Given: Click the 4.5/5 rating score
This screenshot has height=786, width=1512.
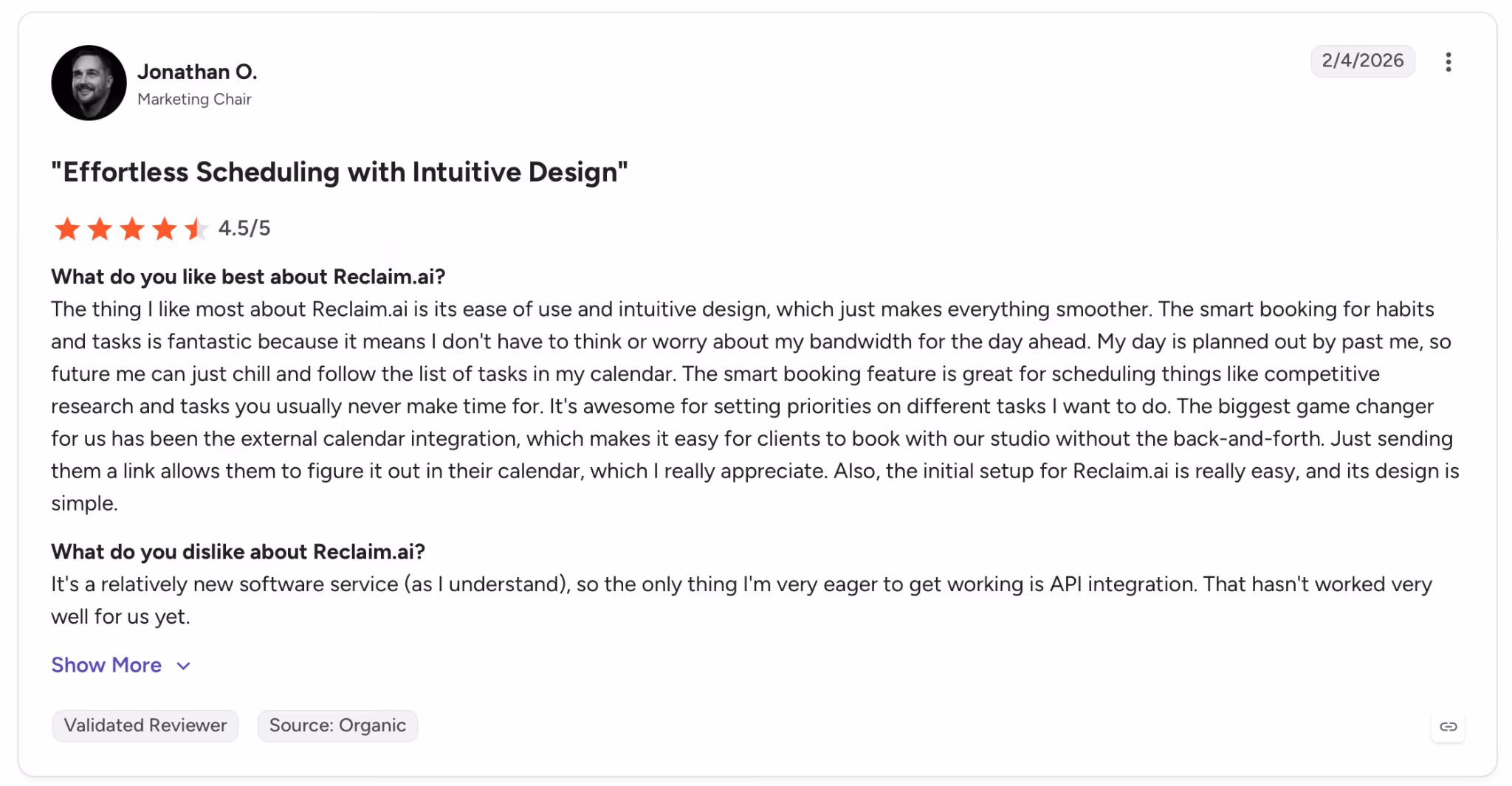Looking at the screenshot, I should 244,228.
